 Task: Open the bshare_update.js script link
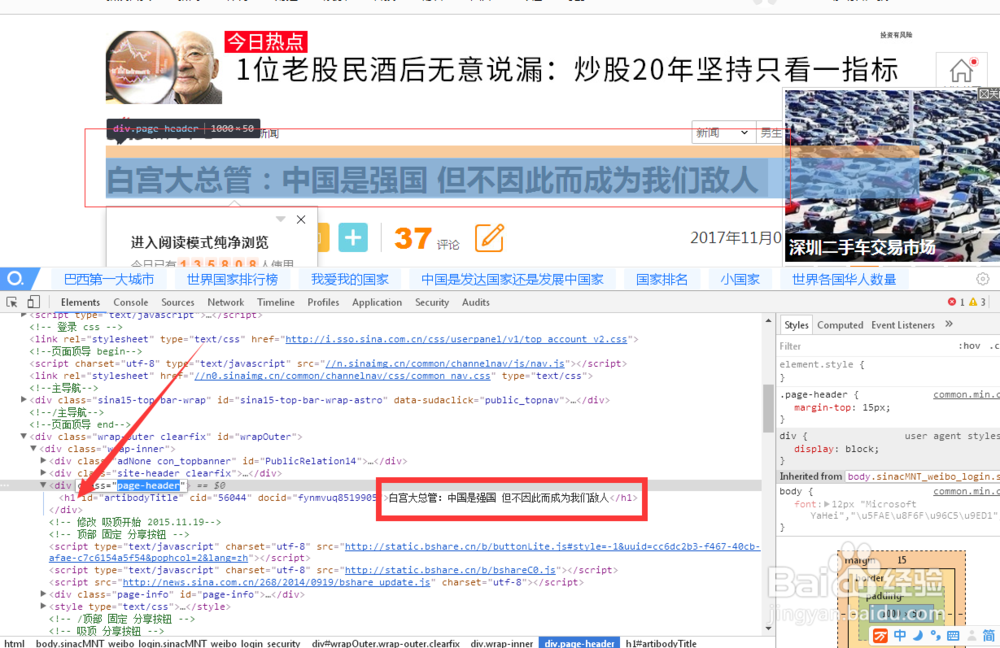[276, 582]
